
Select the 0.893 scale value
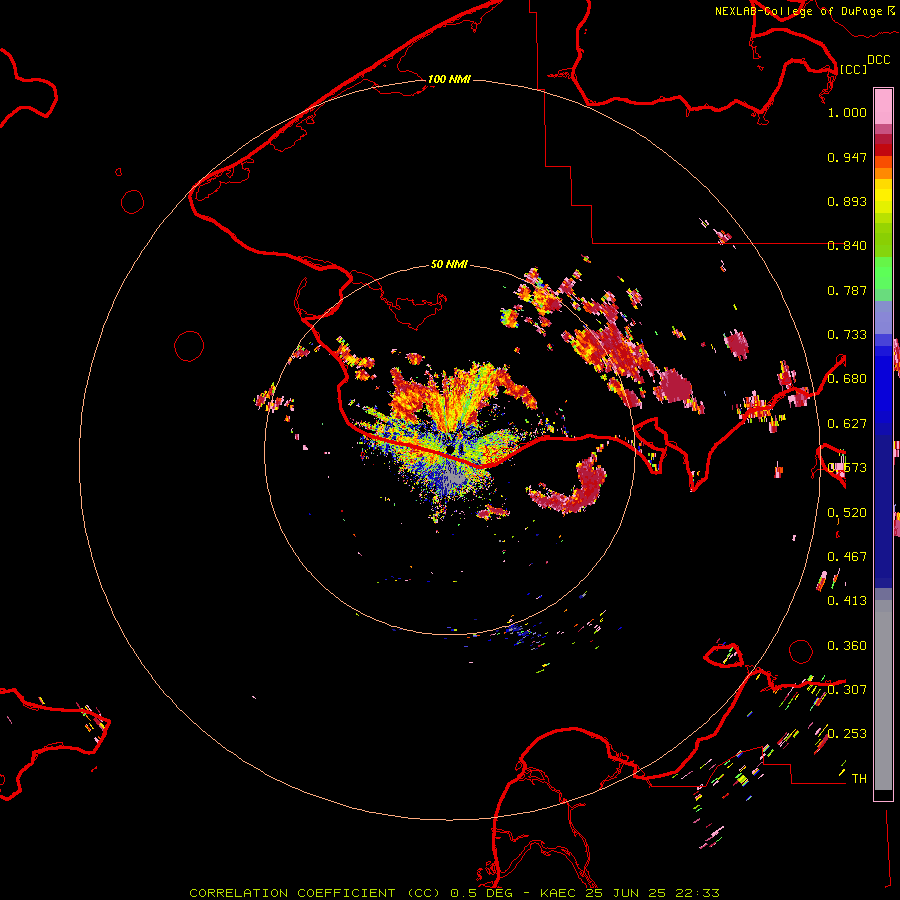pyautogui.click(x=847, y=201)
